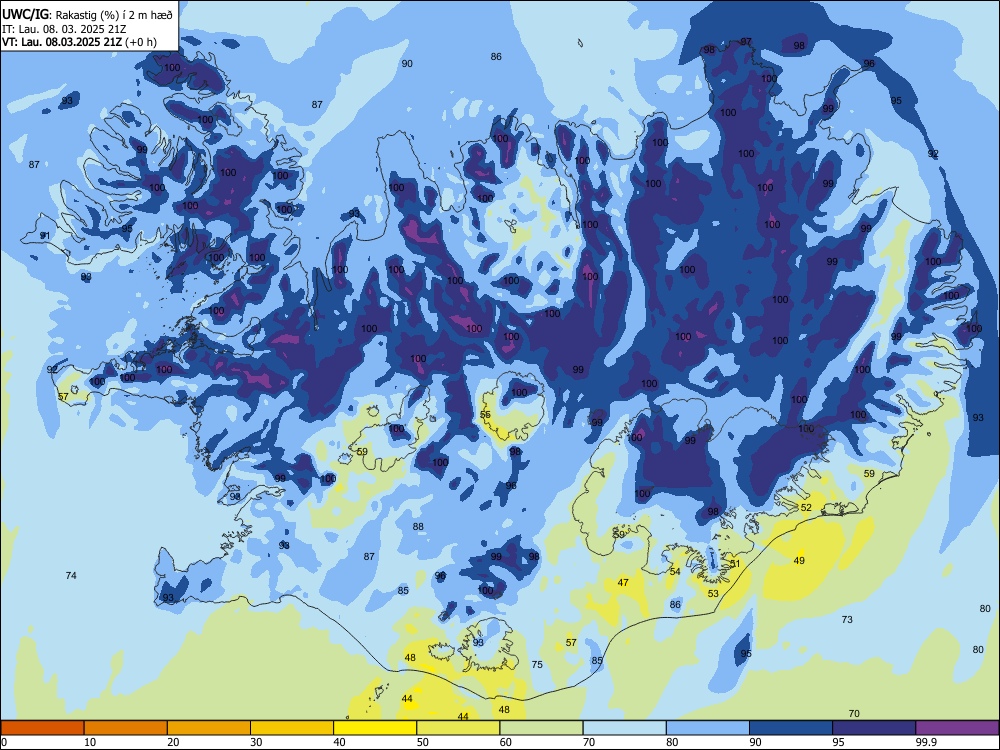
Task: Select the 50–60 pale yellow legend swatch
Action: (x=458, y=728)
